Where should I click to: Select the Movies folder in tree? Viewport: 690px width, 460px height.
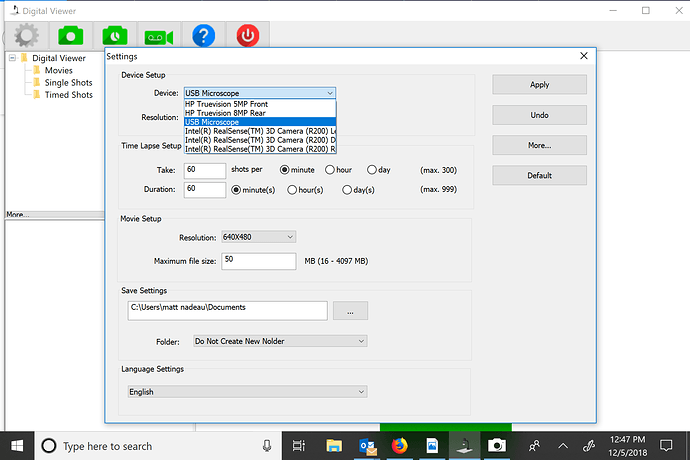tap(59, 70)
